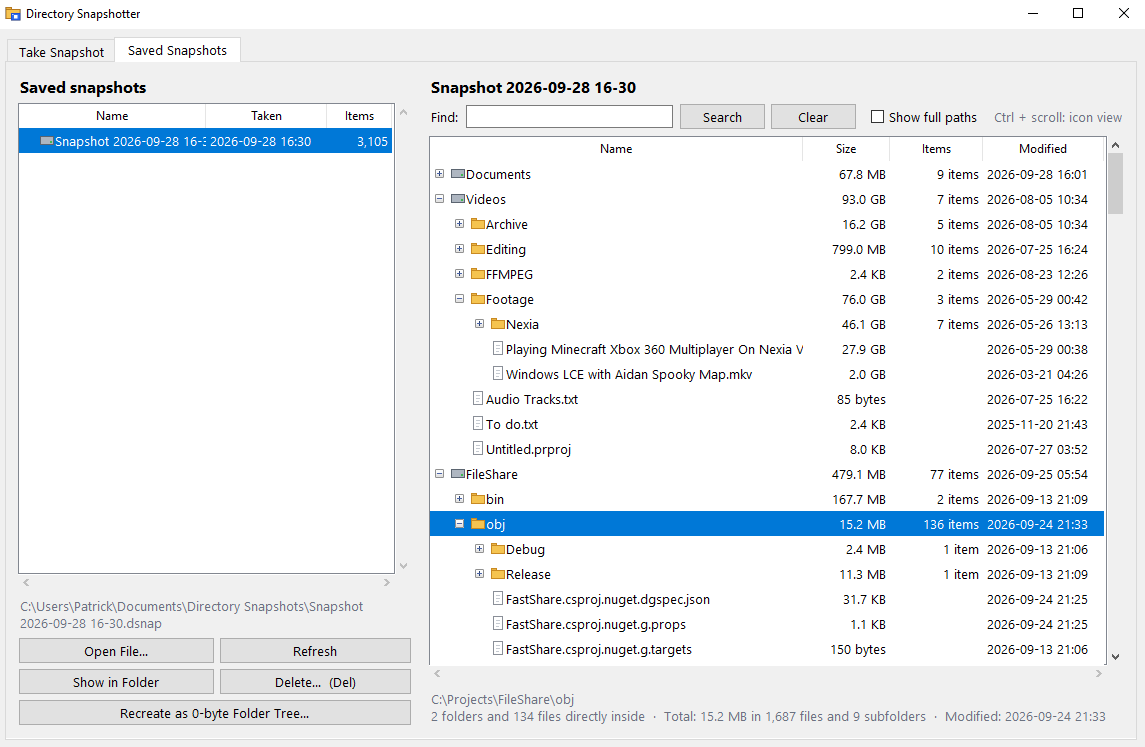
Task: Click the Playing Minecraft Xbox 360 file icon
Action: click(x=498, y=348)
